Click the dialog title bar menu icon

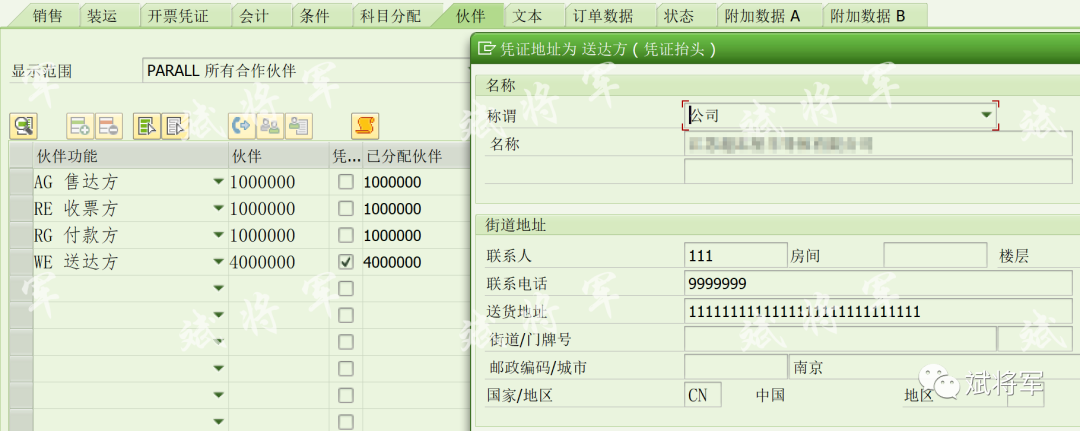(487, 48)
